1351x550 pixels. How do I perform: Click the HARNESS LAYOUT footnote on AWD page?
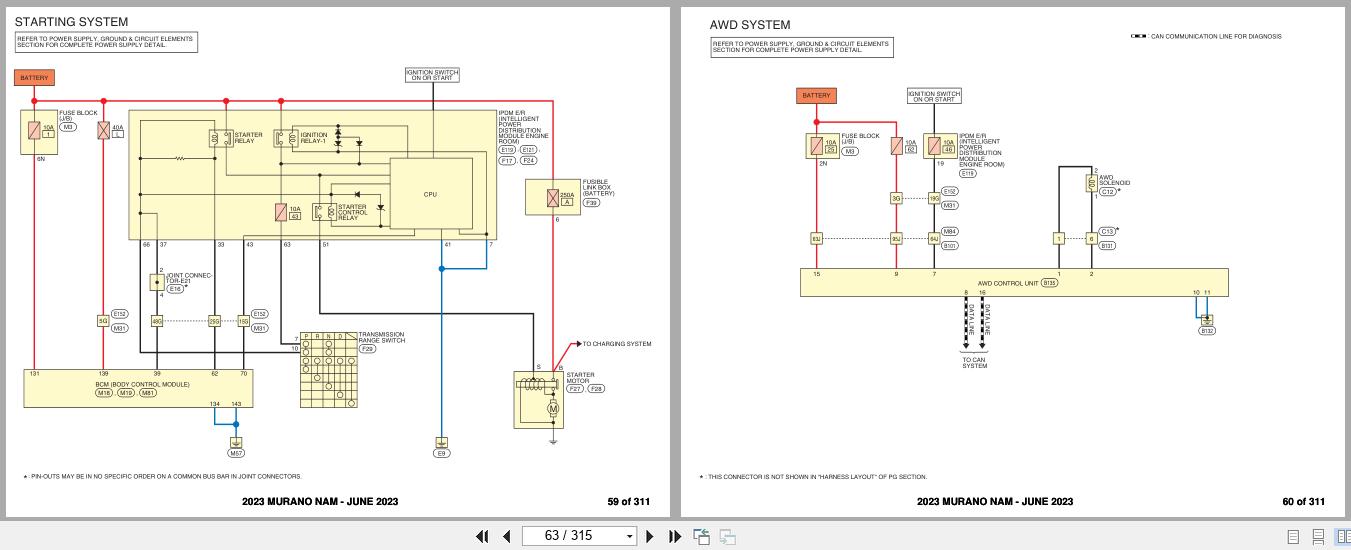point(814,477)
